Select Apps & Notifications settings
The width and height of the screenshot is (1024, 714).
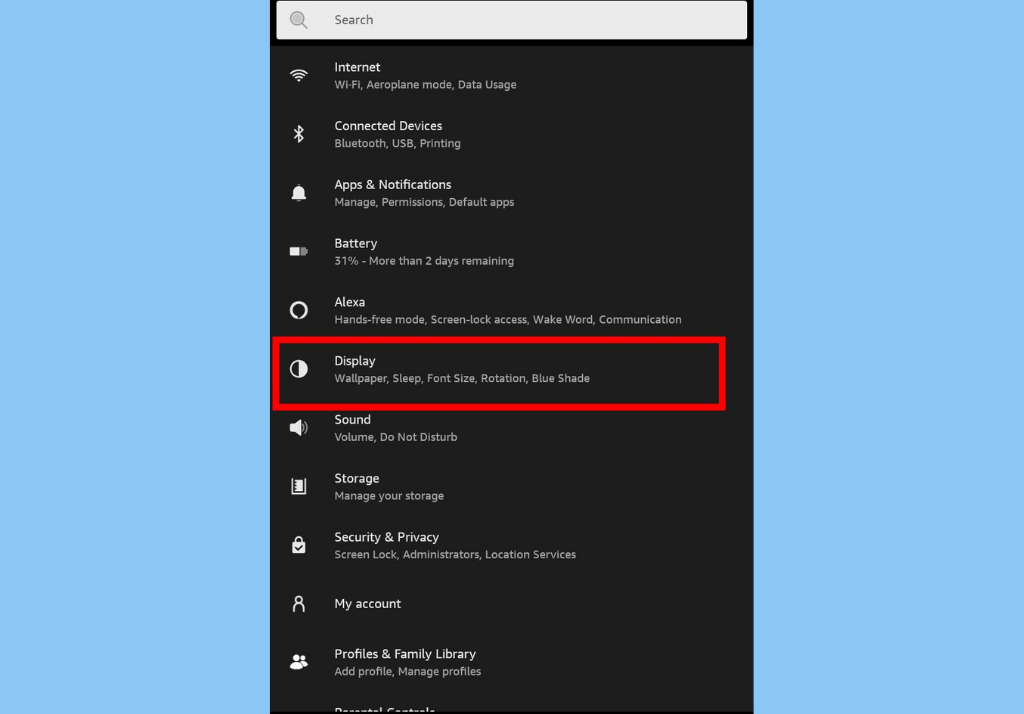(x=392, y=185)
